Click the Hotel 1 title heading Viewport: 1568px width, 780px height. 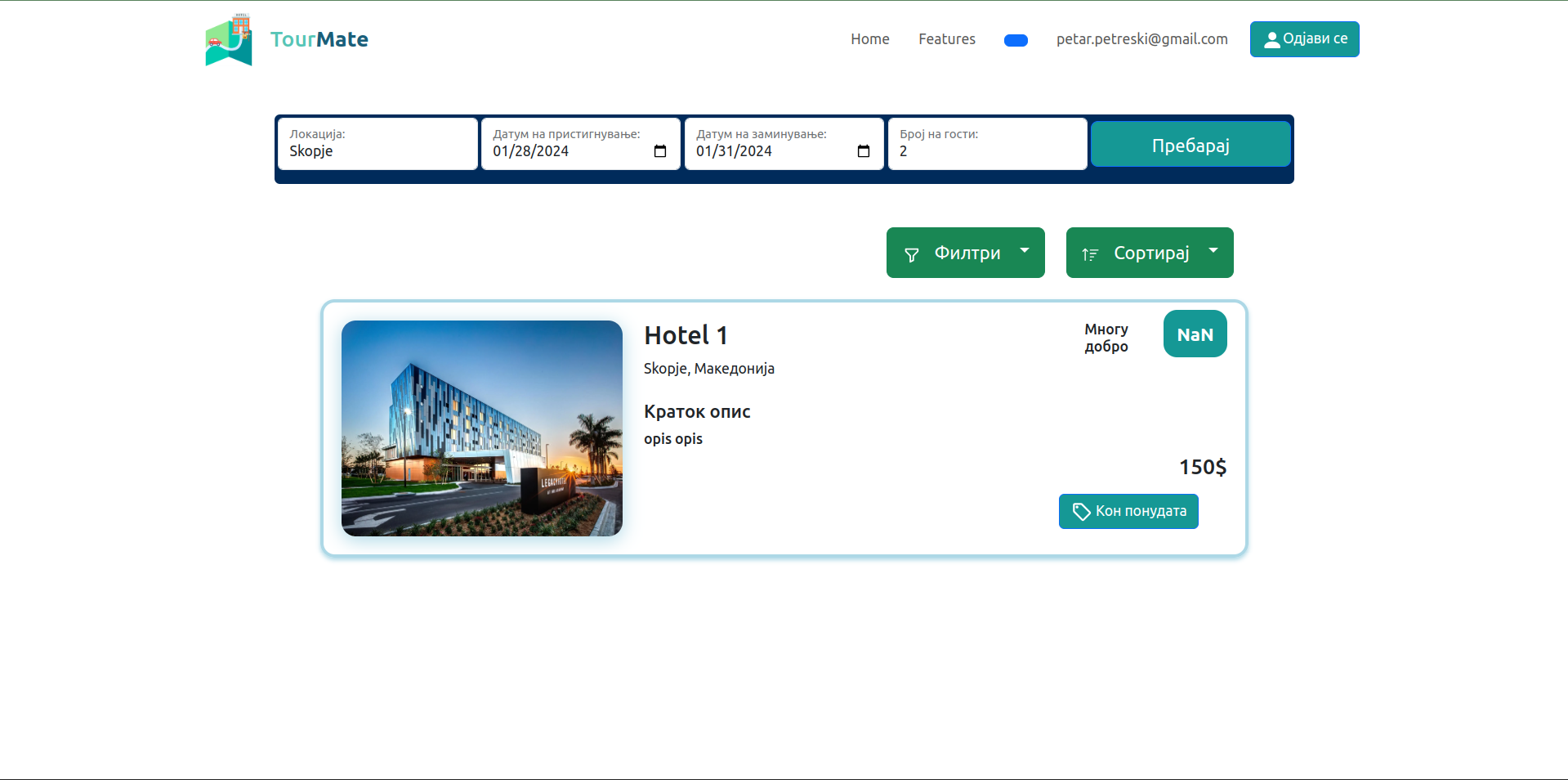686,335
